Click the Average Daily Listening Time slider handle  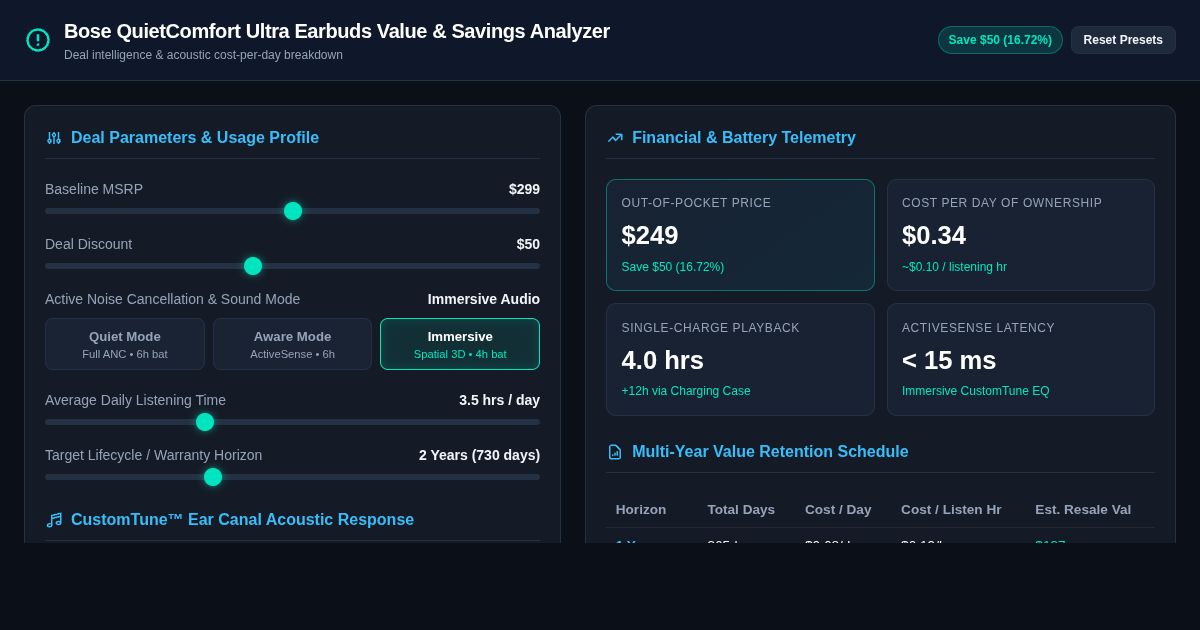205,422
